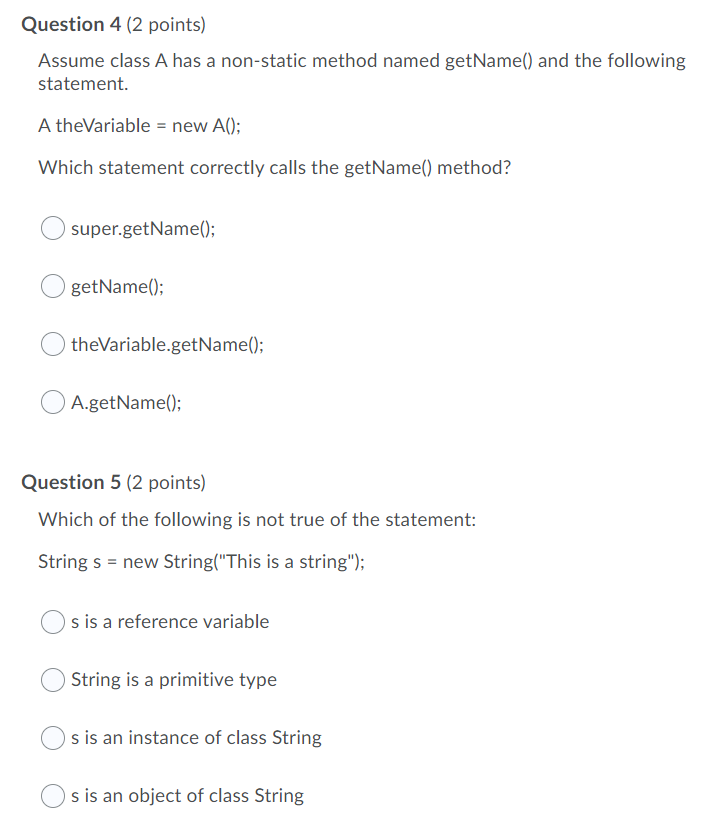The image size is (717, 817).
Task: Click the circle next to 's is a reference variable'
Action: pos(52,621)
